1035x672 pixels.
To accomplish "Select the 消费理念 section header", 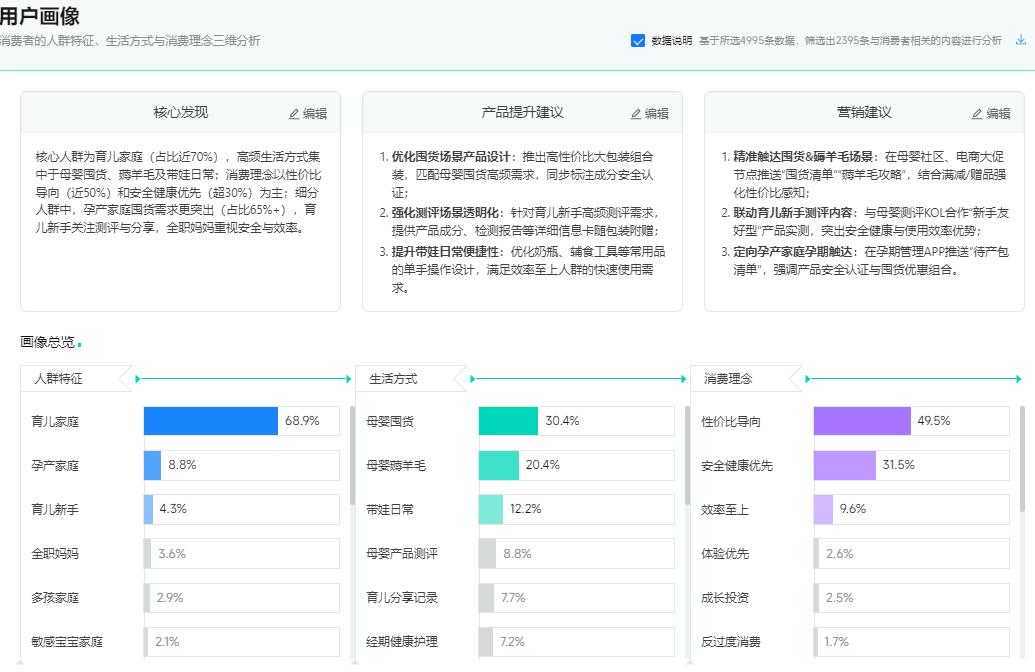I will point(727,378).
